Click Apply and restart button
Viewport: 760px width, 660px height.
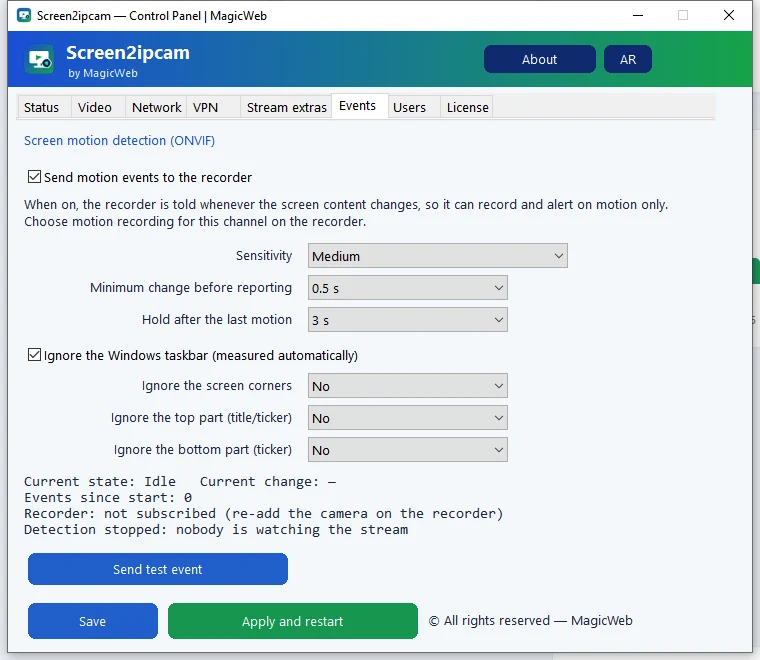tap(293, 621)
